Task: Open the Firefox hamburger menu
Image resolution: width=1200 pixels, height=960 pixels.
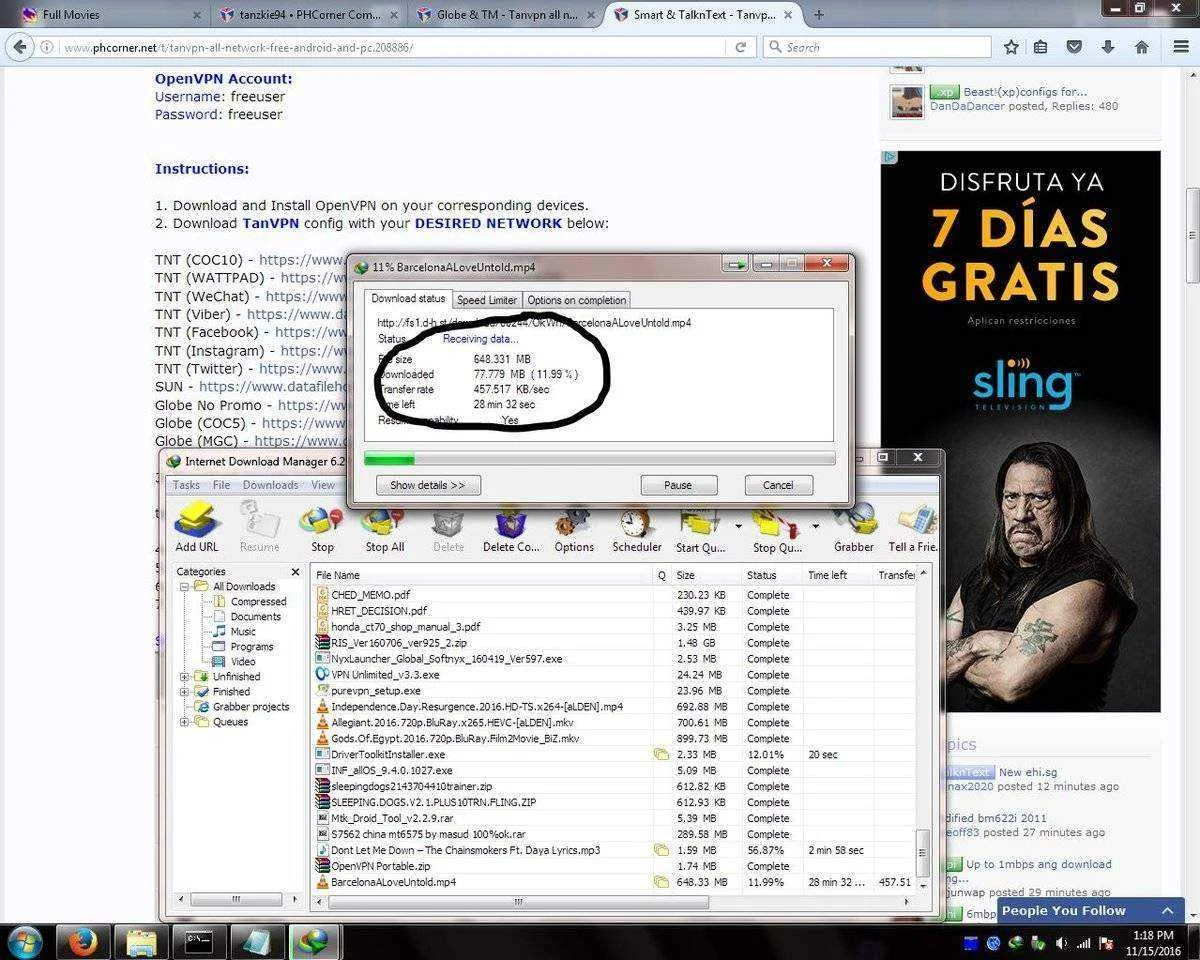Action: 1181,47
